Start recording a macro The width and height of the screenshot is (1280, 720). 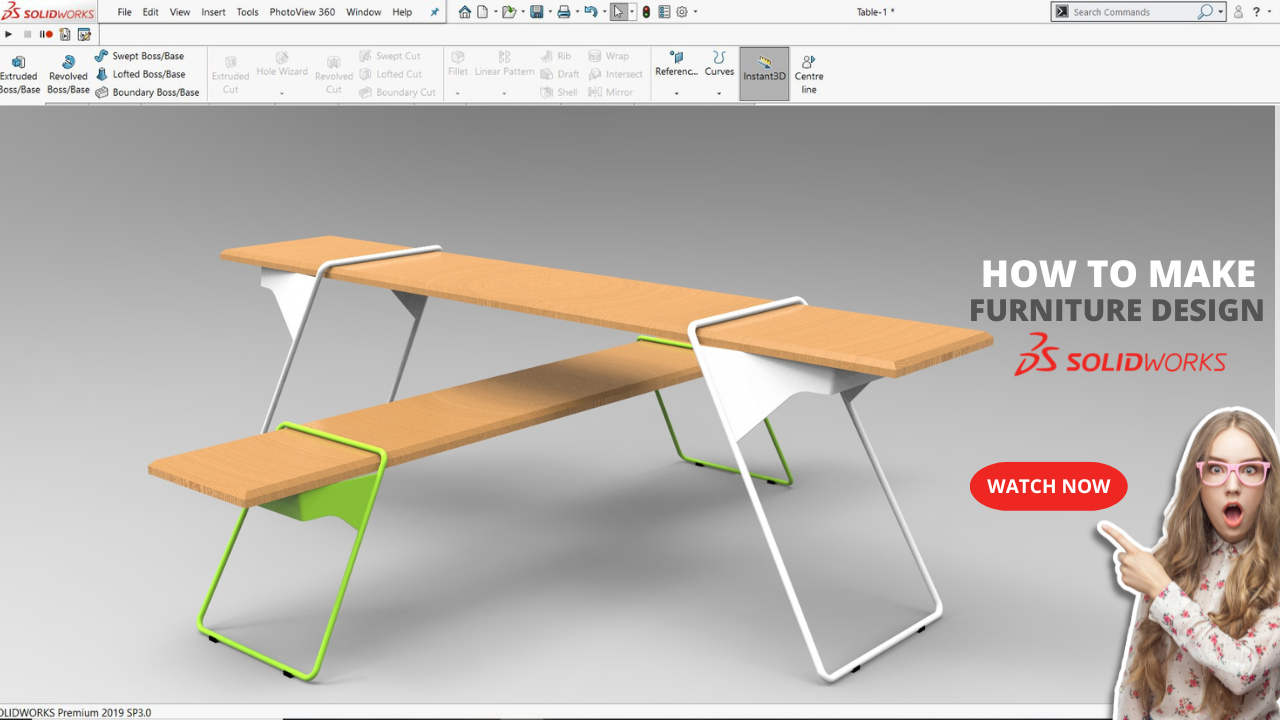click(46, 34)
